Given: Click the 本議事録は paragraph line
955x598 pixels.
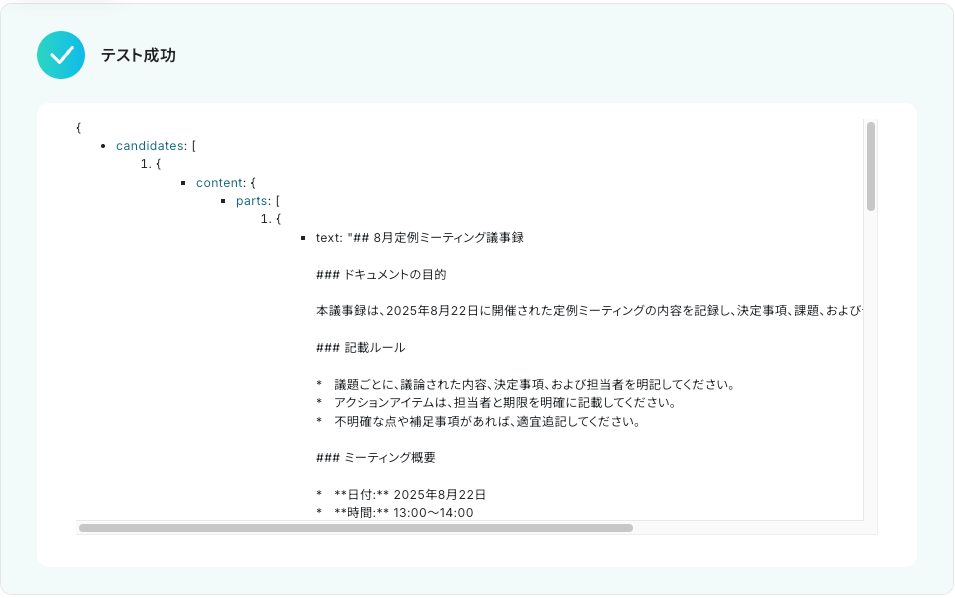Looking at the screenshot, I should (589, 311).
